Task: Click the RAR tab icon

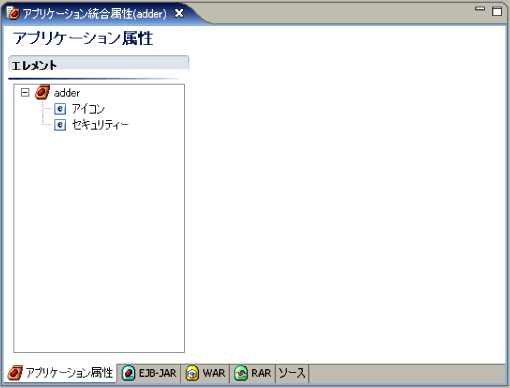Action: 241,373
